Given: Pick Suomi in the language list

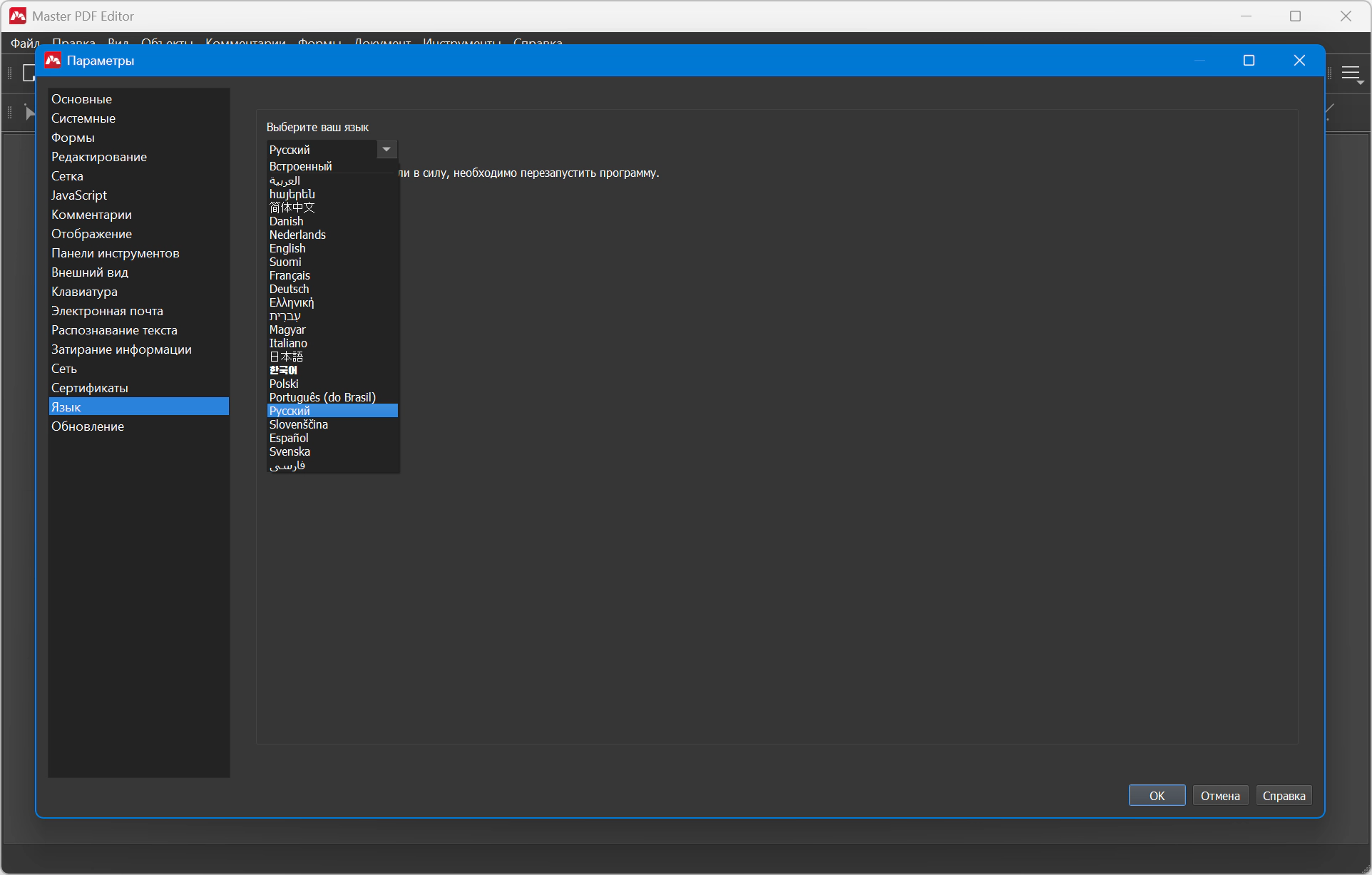Looking at the screenshot, I should (332, 262).
